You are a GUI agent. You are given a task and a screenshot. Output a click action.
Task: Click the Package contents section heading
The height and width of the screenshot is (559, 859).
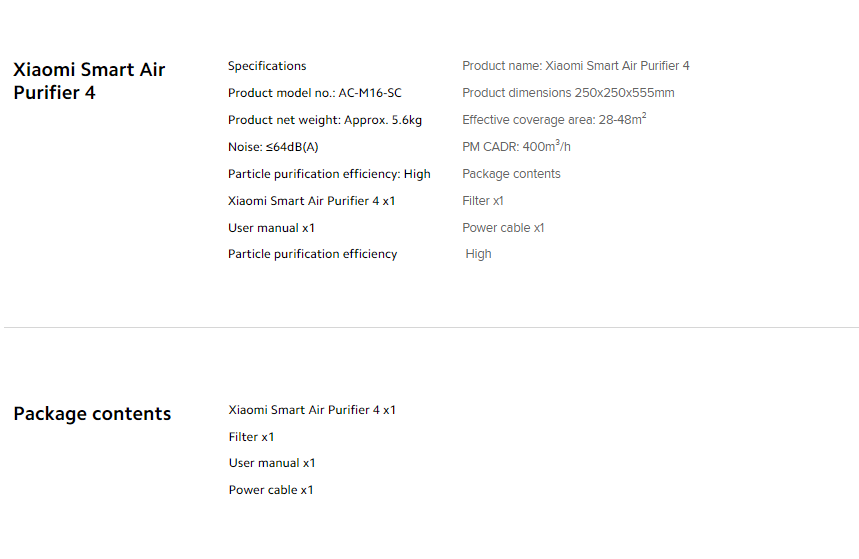tap(92, 414)
